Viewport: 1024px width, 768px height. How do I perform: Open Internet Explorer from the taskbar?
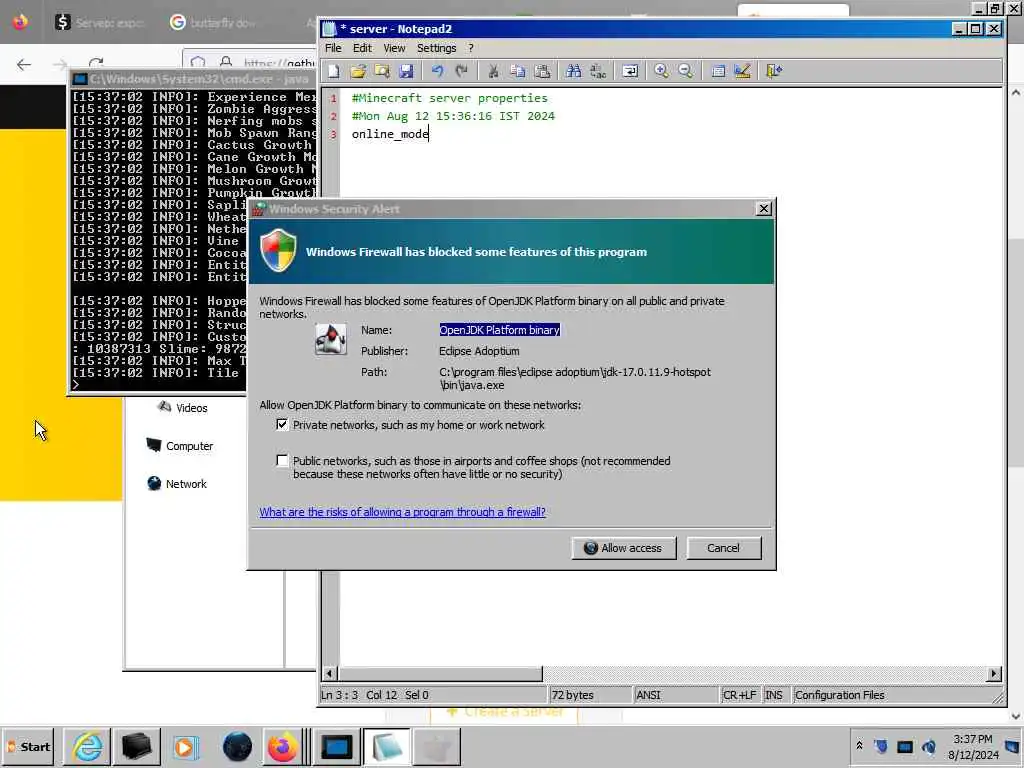click(88, 746)
